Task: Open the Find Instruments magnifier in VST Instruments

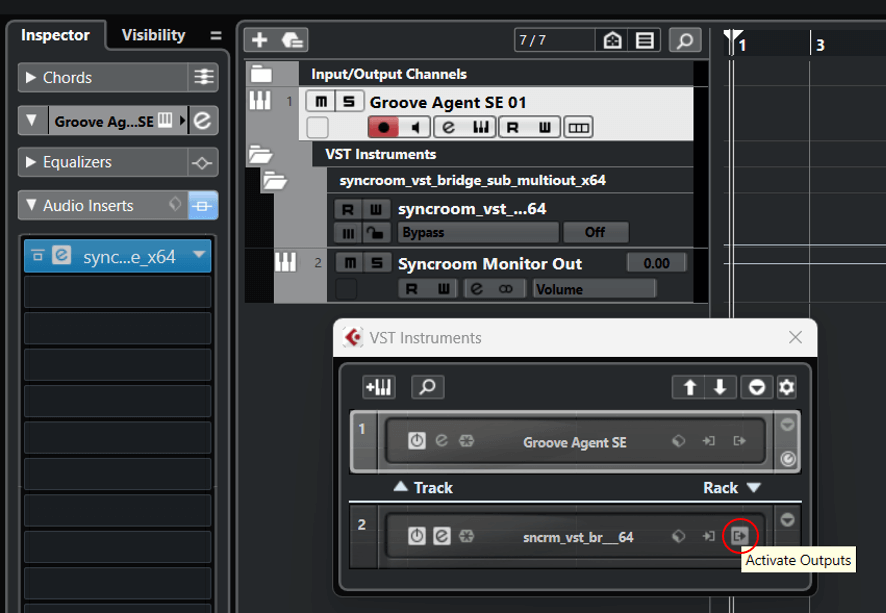Action: pyautogui.click(x=427, y=387)
